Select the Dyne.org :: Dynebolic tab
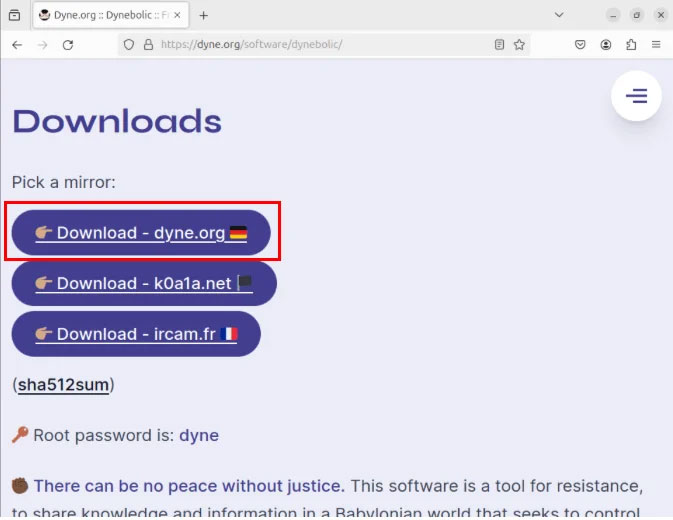Viewport: 673px width, 520px height. 111,15
